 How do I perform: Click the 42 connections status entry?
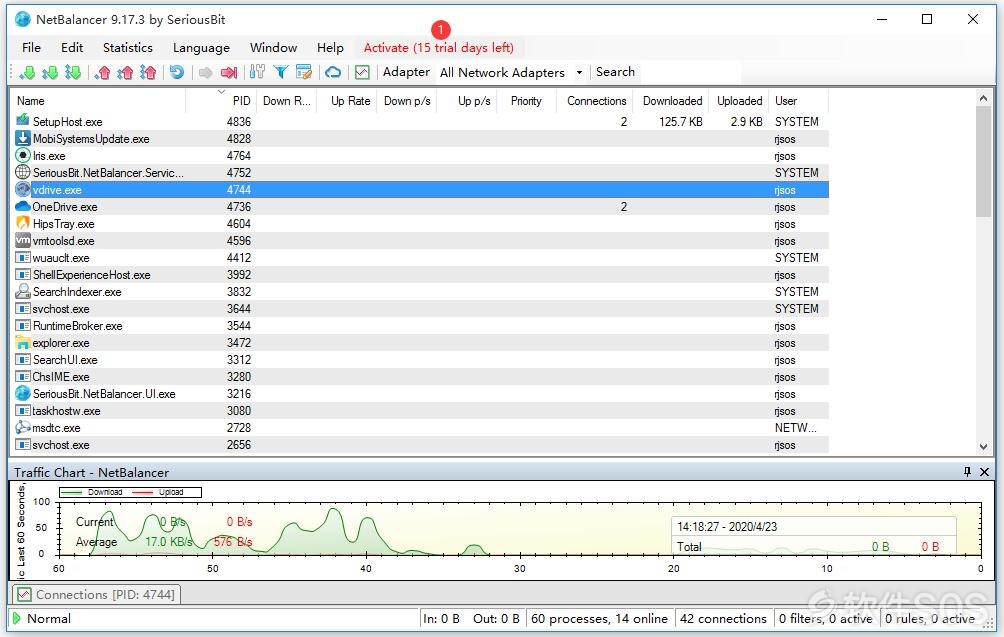click(x=723, y=618)
